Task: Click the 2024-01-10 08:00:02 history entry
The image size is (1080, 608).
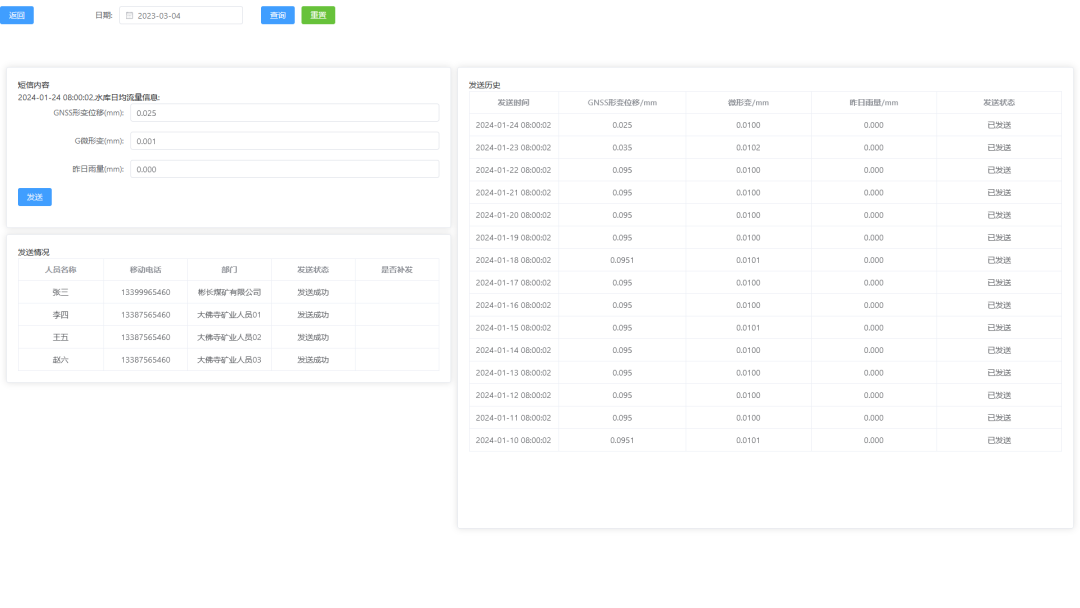Action: click(x=513, y=440)
